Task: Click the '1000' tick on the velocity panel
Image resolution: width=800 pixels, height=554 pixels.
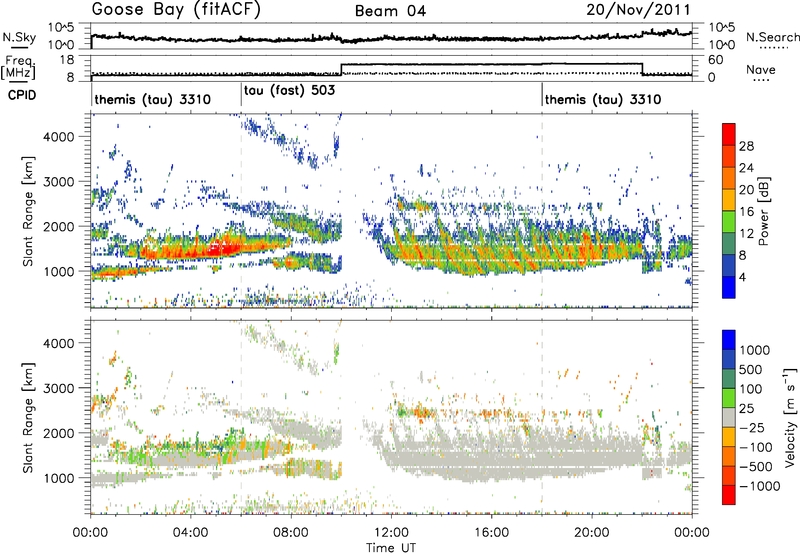Action: [x=59, y=478]
